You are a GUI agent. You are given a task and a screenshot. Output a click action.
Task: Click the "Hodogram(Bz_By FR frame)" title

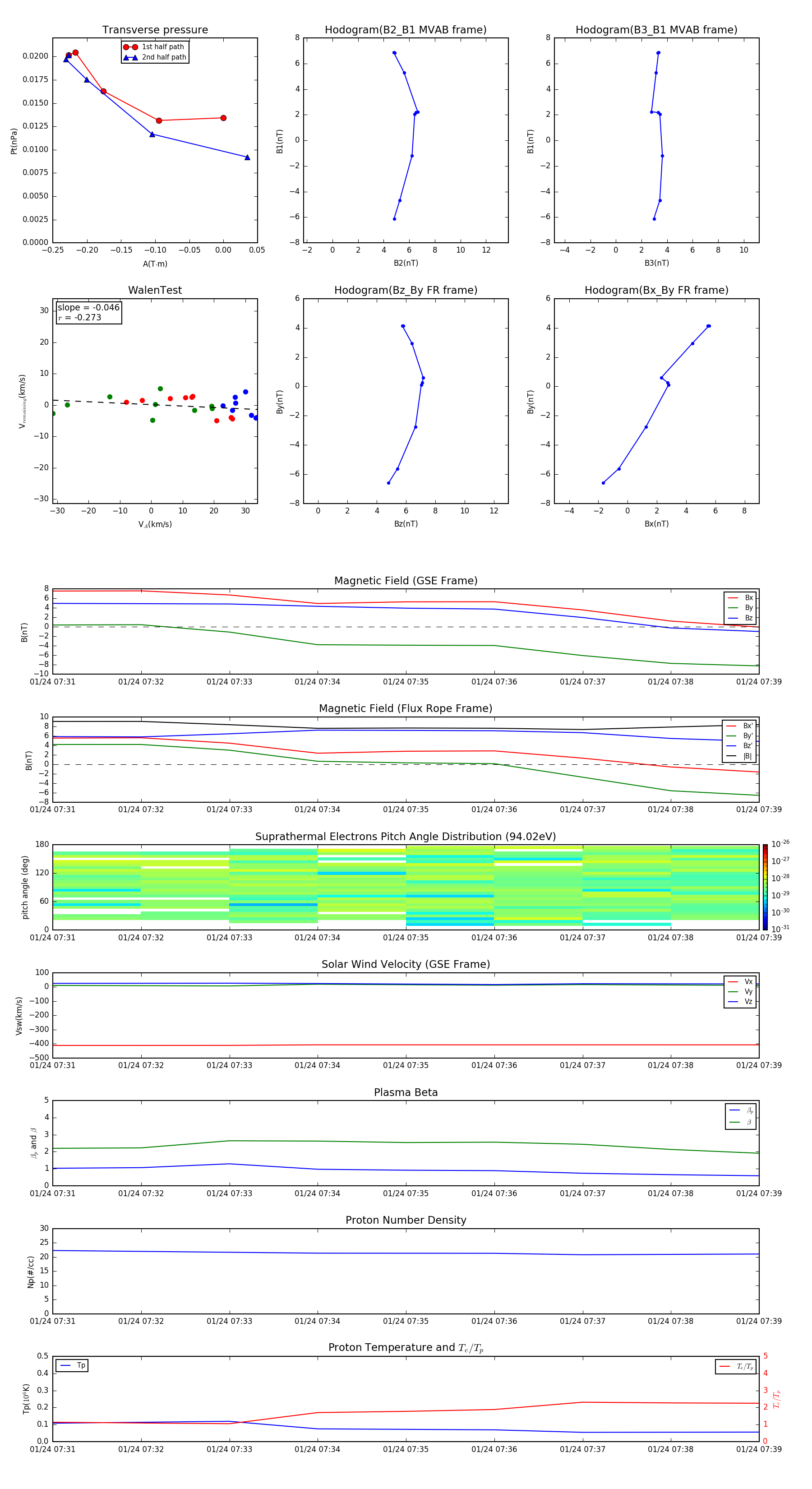[406, 290]
